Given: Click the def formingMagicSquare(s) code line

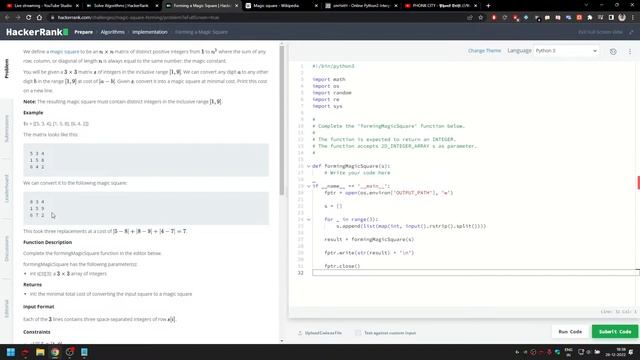Looking at the screenshot, I should pos(351,166).
